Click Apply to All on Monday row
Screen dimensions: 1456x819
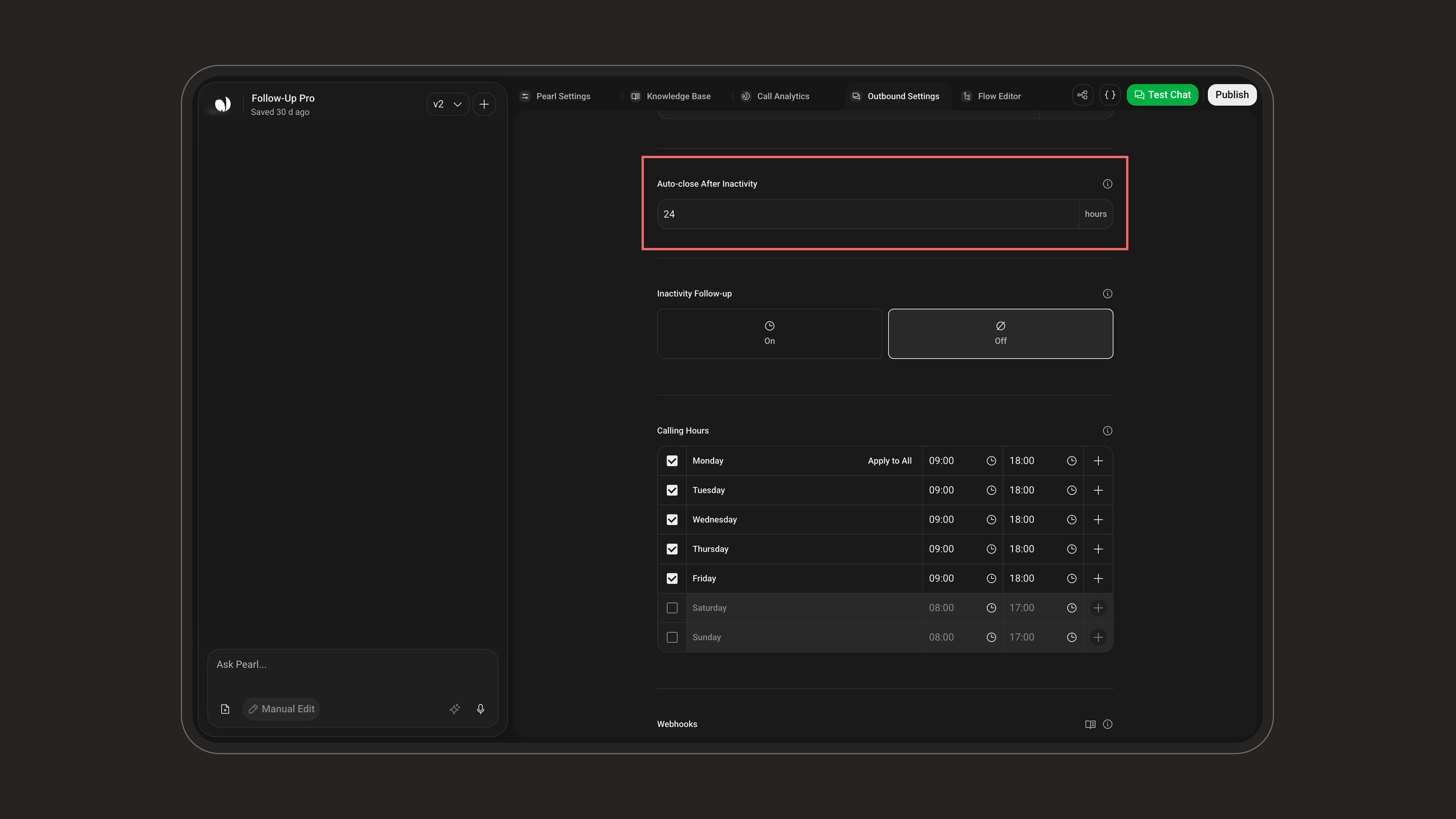890,461
